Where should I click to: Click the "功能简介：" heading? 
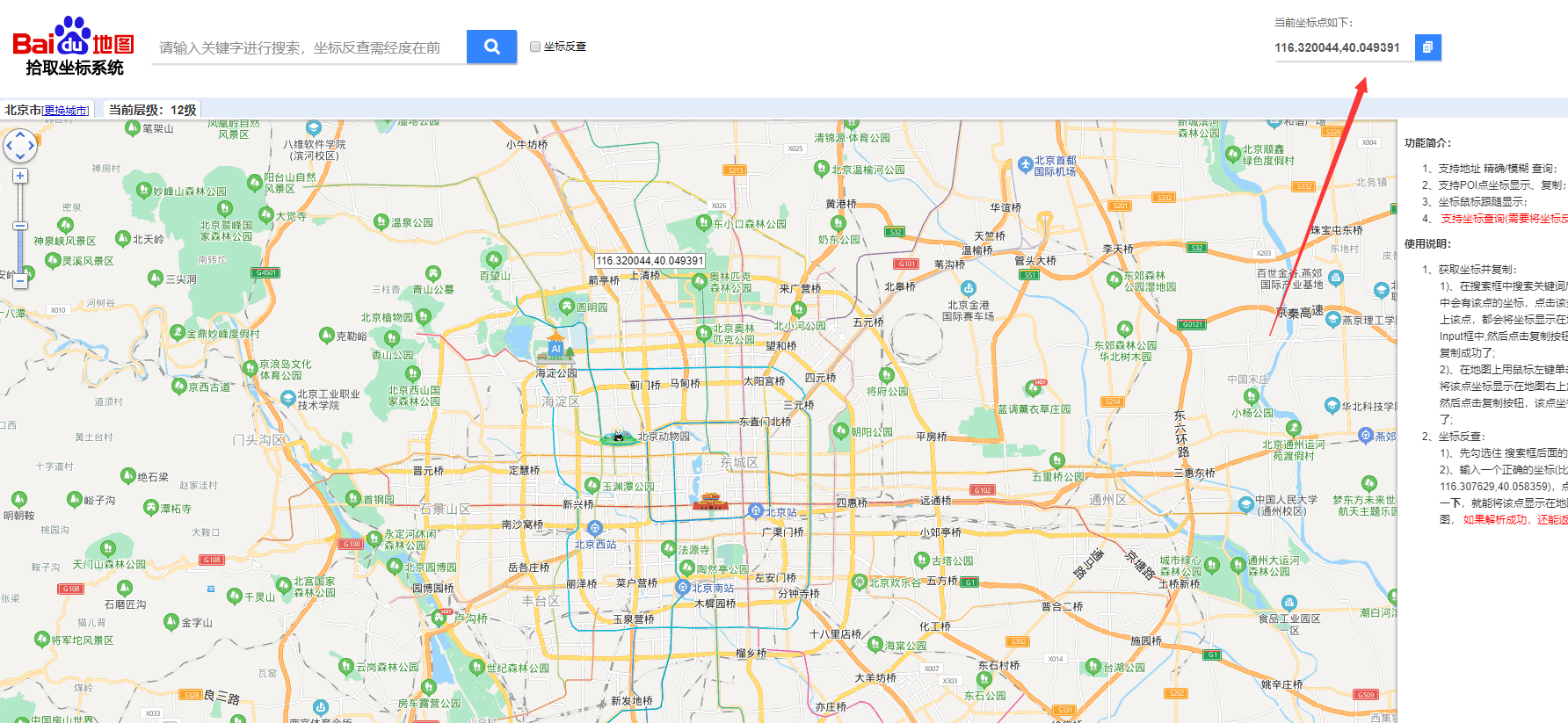(x=1428, y=143)
